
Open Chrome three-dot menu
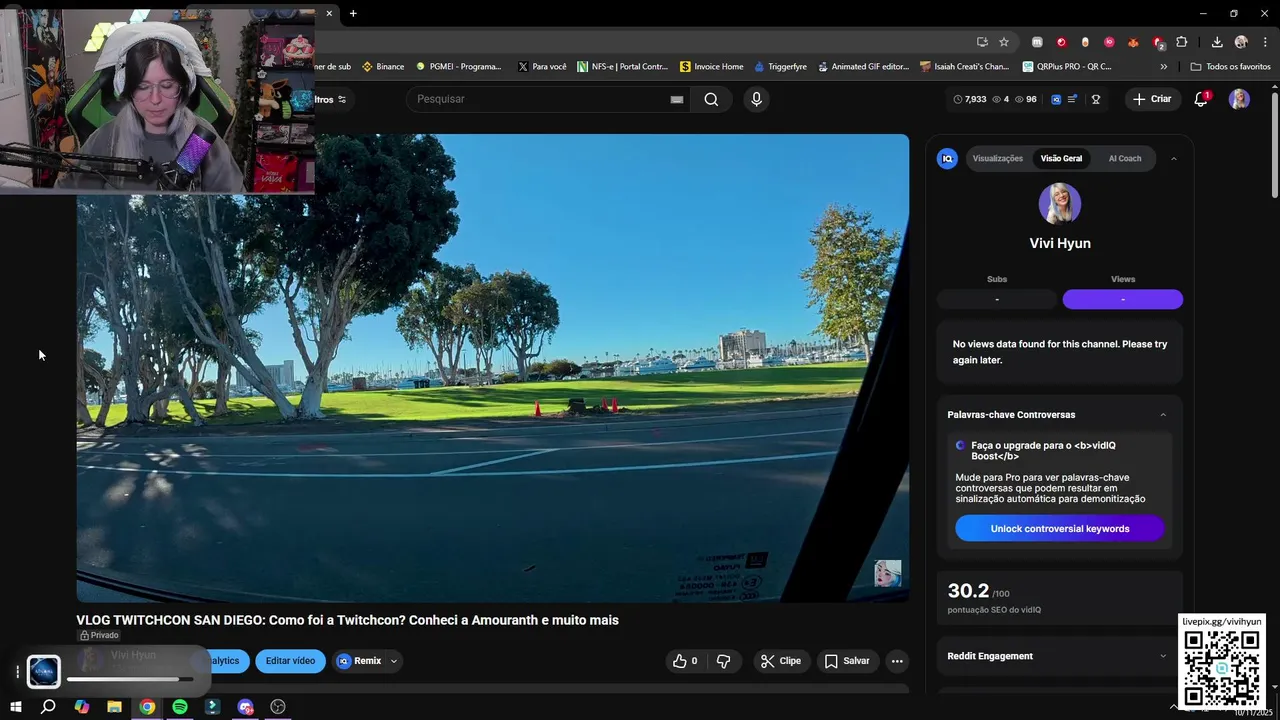1266,42
